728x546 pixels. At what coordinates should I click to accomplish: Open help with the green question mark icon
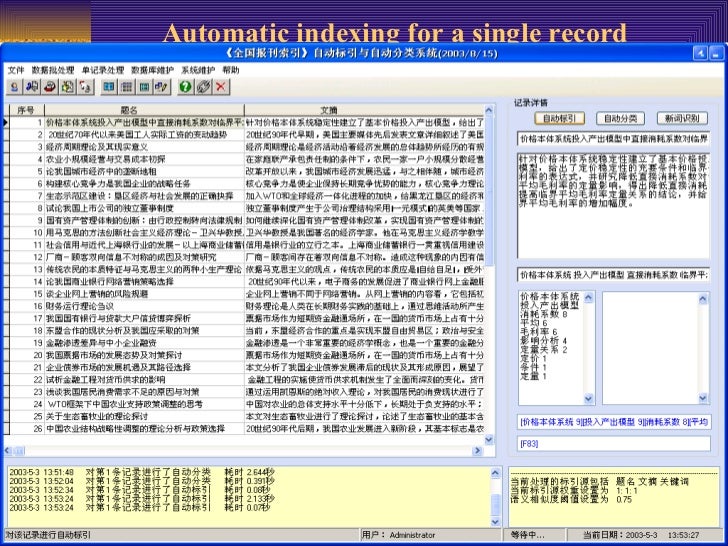pyautogui.click(x=186, y=87)
